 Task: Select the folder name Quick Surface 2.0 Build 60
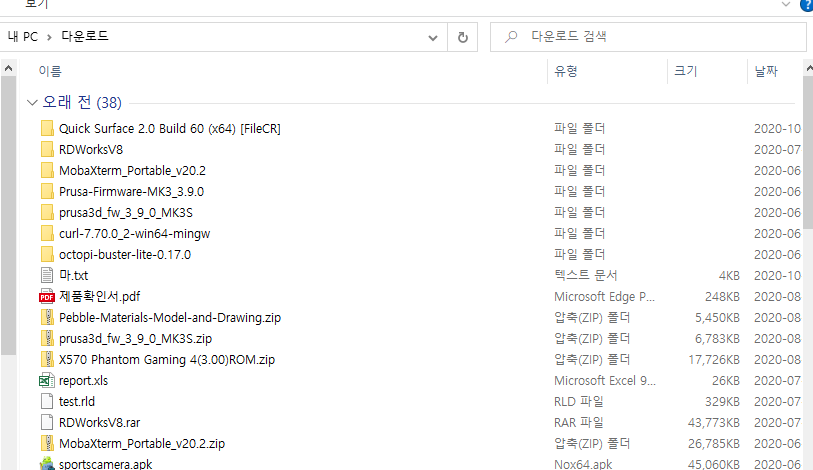(170, 129)
